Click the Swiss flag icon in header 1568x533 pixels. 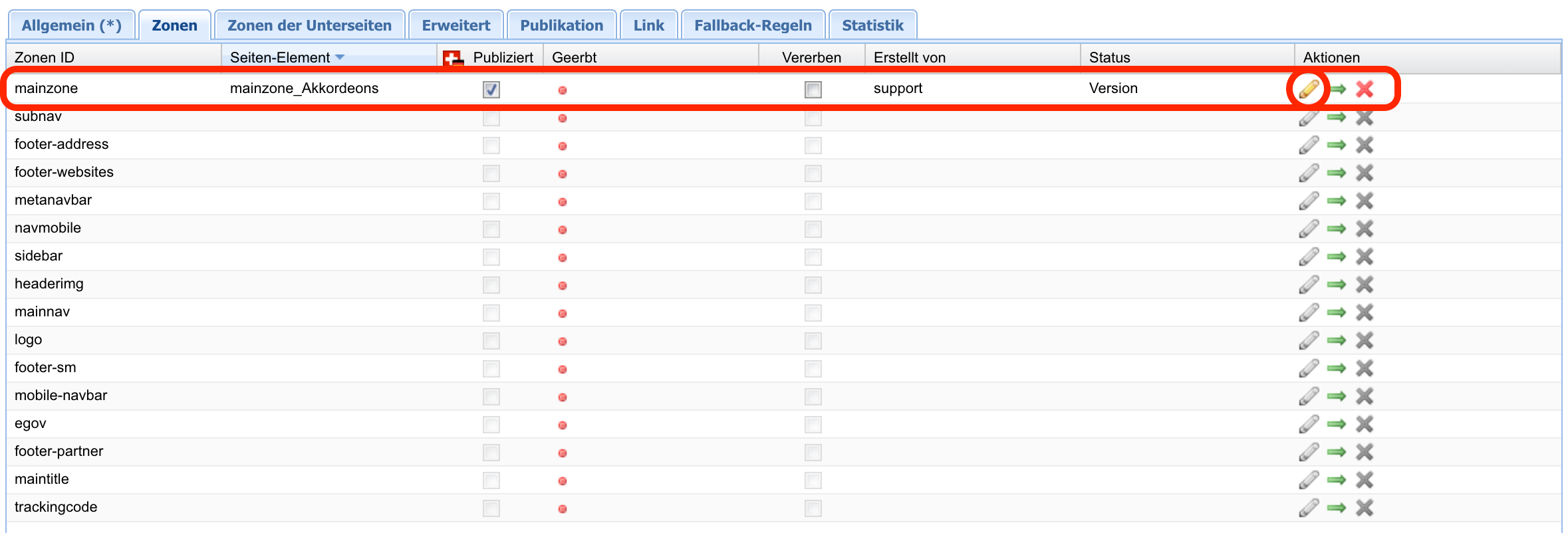pyautogui.click(x=454, y=58)
